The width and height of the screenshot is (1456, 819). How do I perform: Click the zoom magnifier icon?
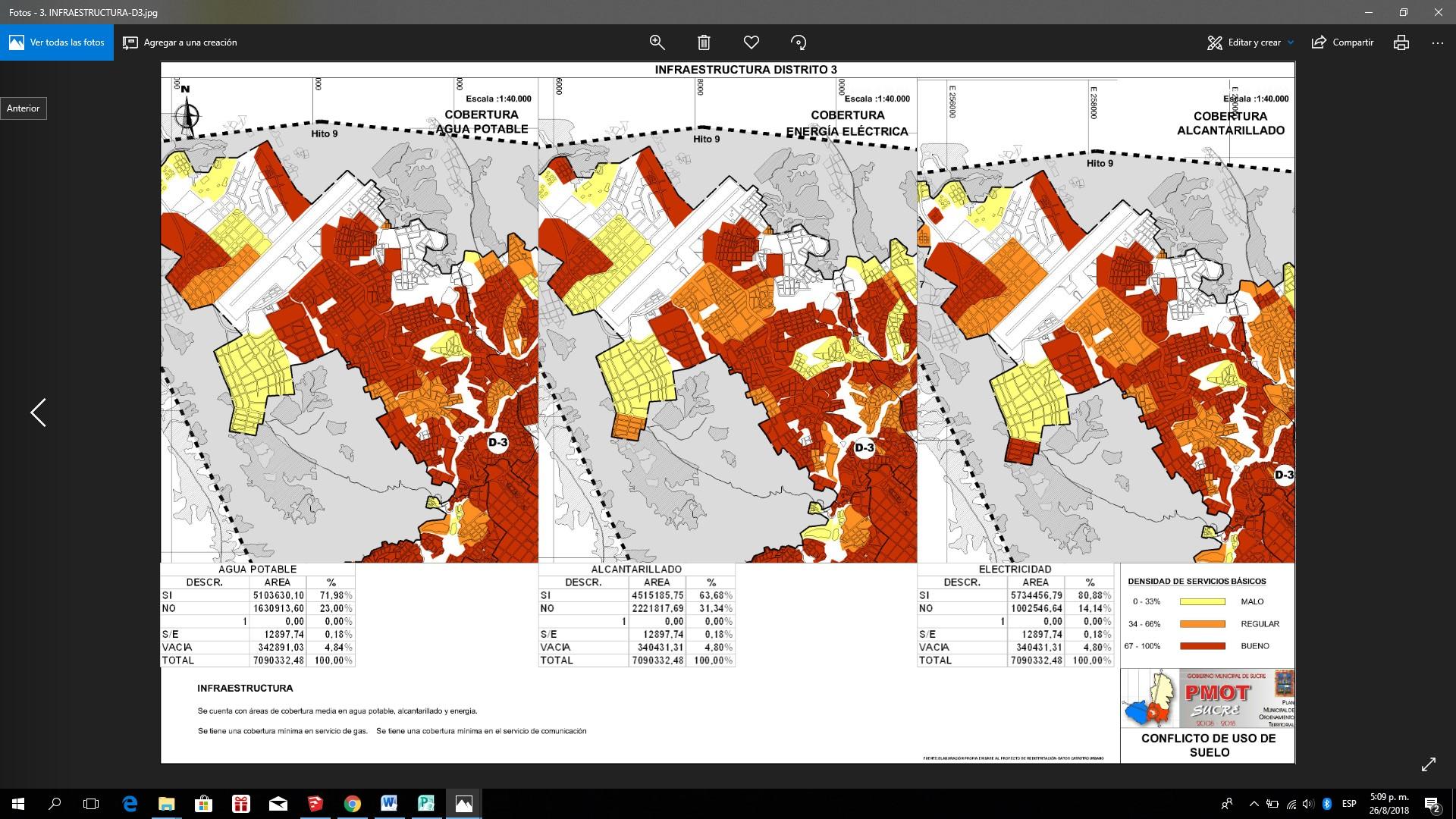657,42
